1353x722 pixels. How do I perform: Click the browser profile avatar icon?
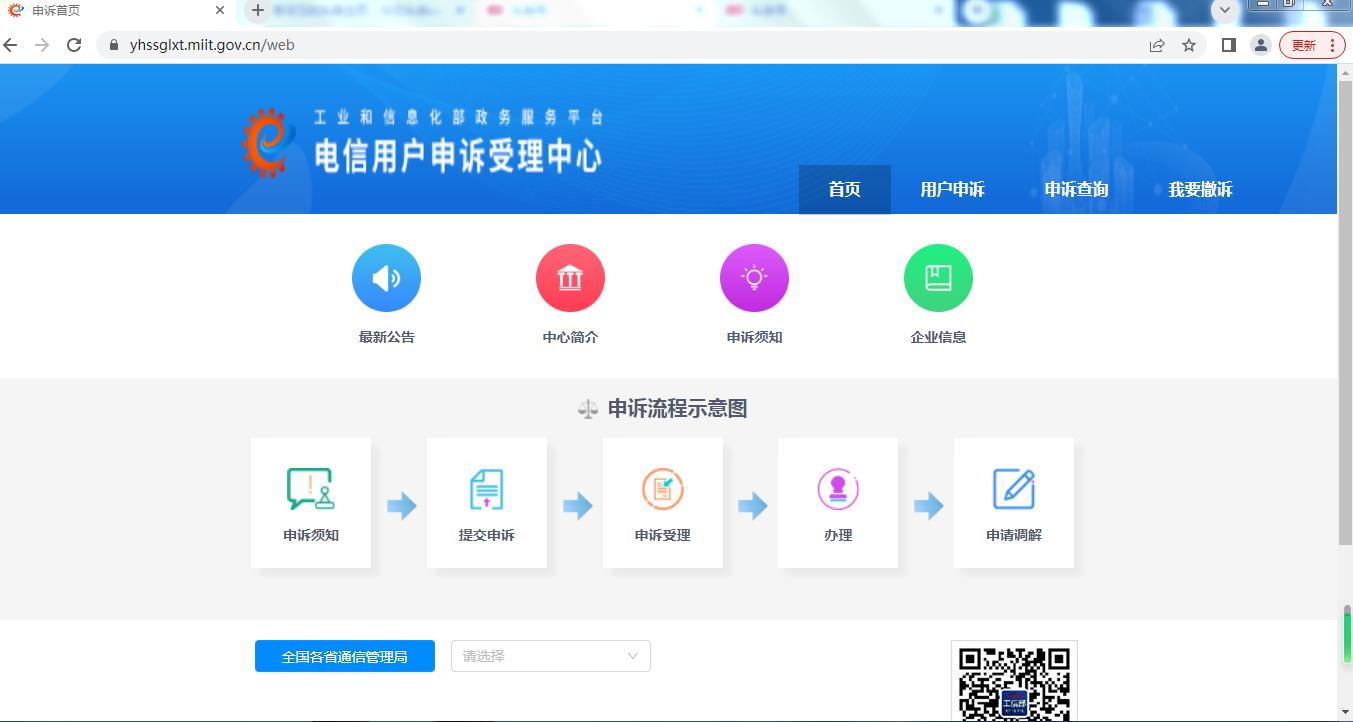tap(1260, 44)
